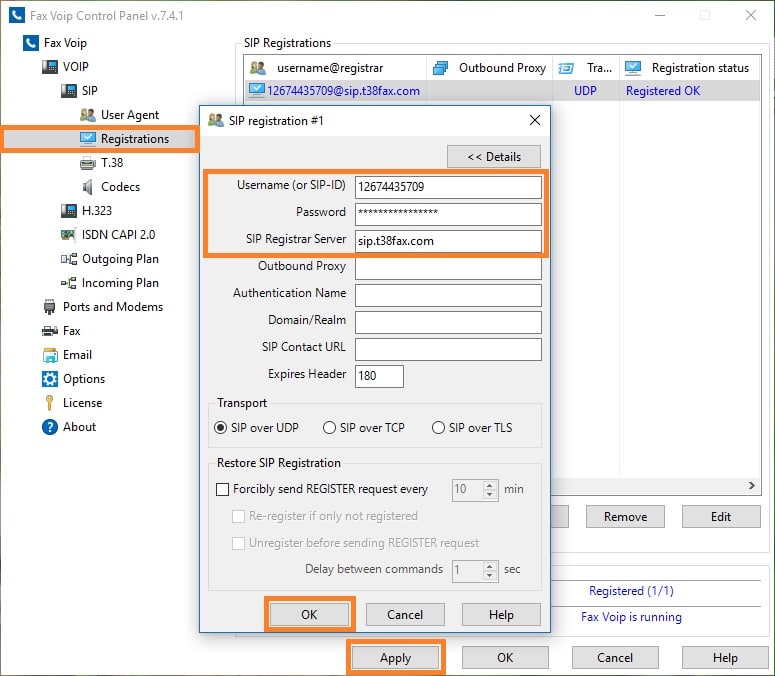The height and width of the screenshot is (676, 775).
Task: Click the Incoming Plan icon
Action: 69,283
